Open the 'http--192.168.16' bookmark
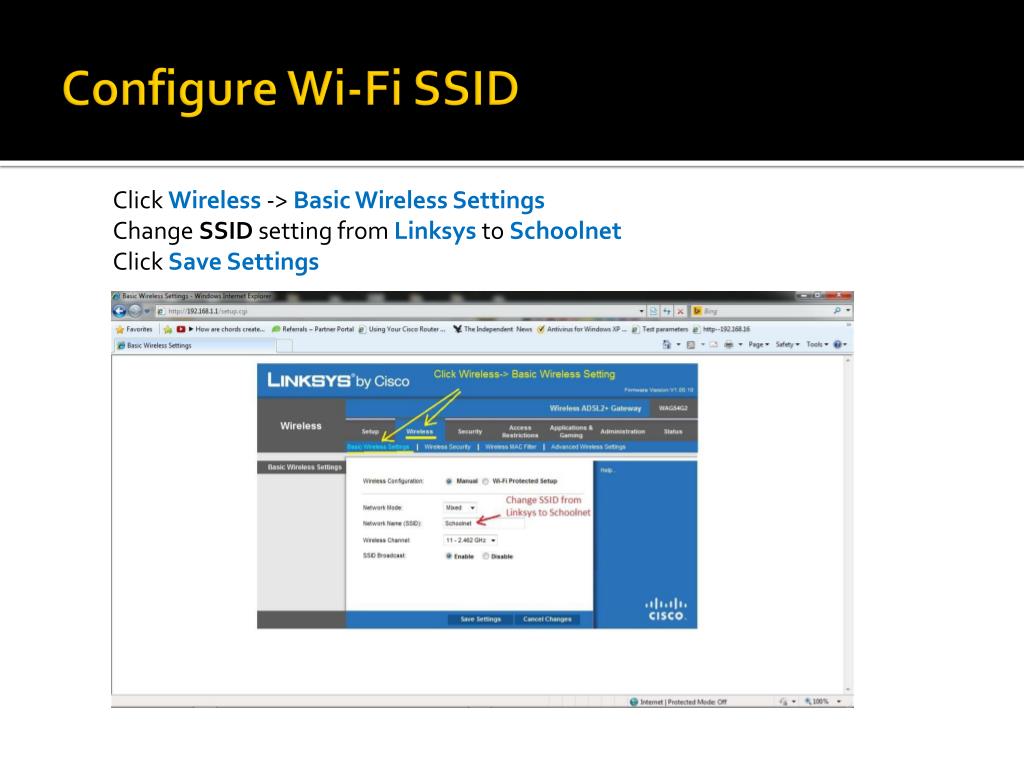1024x768 pixels. (721, 329)
